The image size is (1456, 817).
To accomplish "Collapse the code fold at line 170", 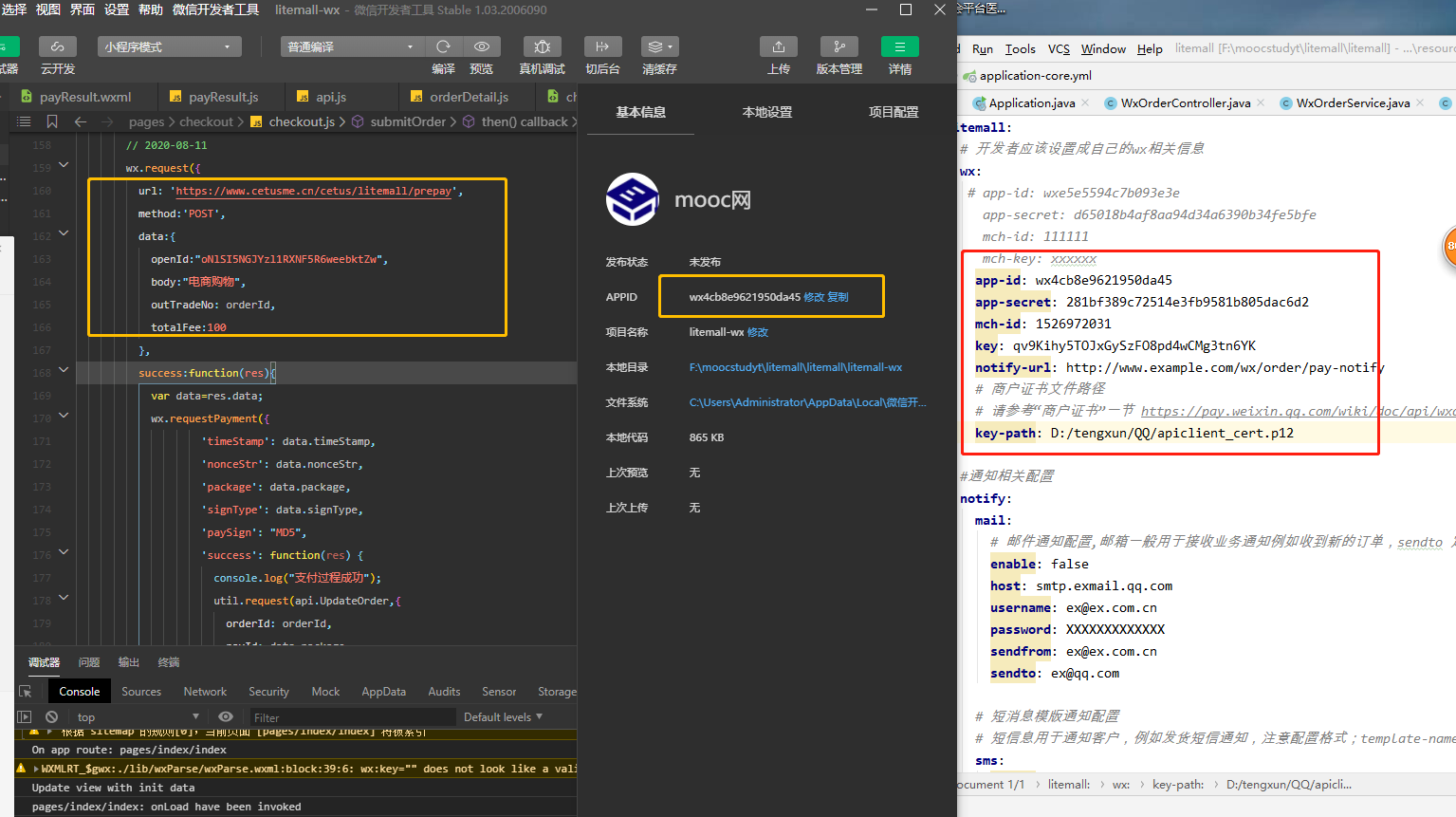I will [x=64, y=416].
